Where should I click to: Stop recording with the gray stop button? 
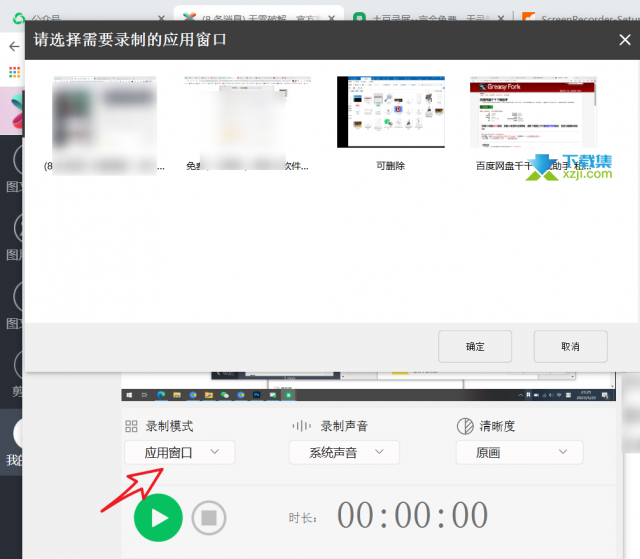[209, 517]
